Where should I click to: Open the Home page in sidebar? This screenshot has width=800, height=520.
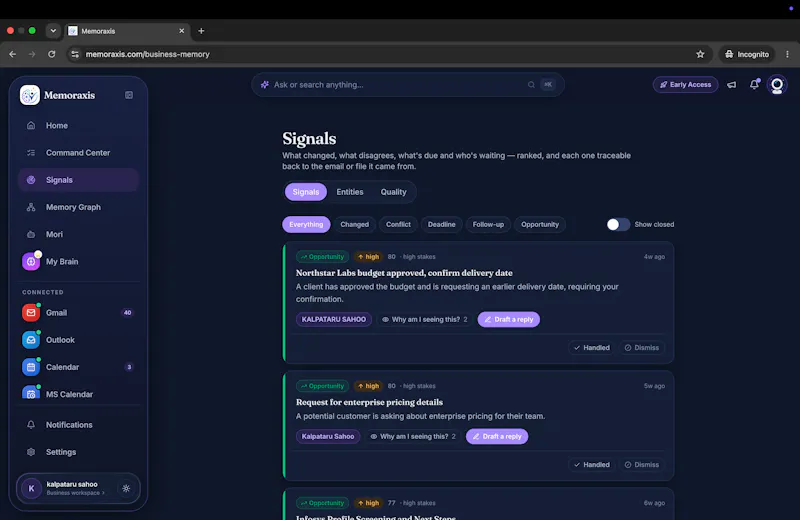coord(78,126)
